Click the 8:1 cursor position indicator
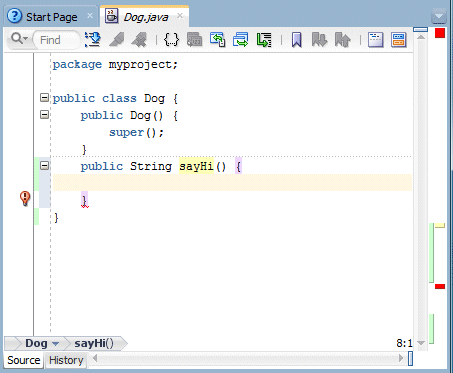The width and height of the screenshot is (453, 373). (404, 343)
